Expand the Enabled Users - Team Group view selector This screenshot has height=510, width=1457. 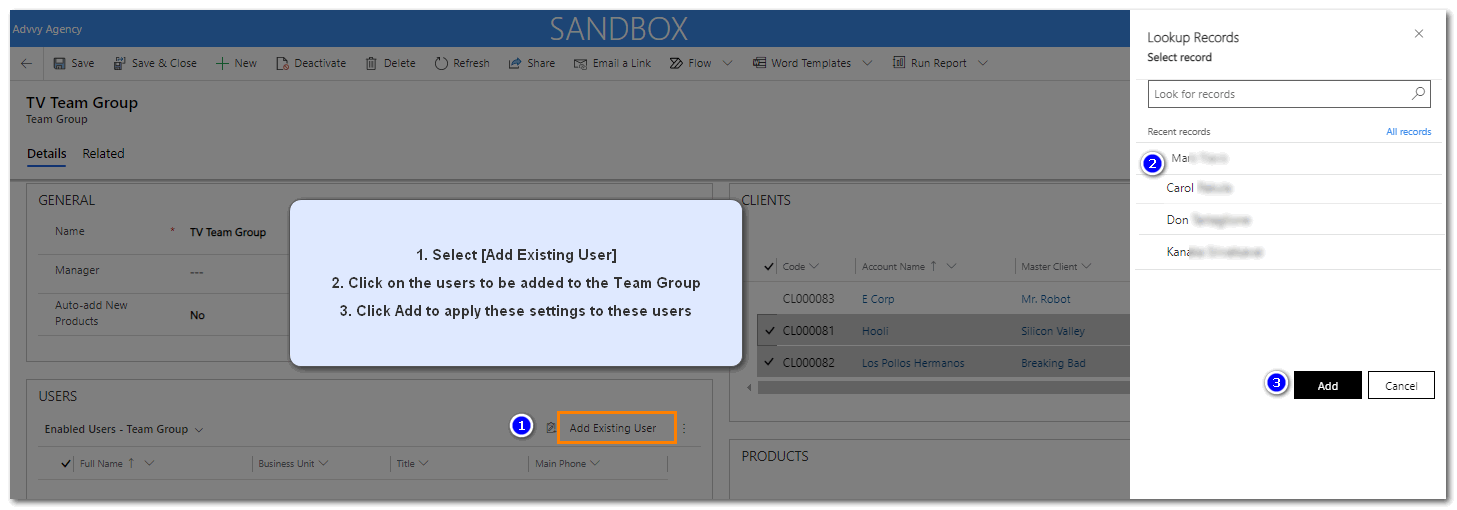pos(199,430)
